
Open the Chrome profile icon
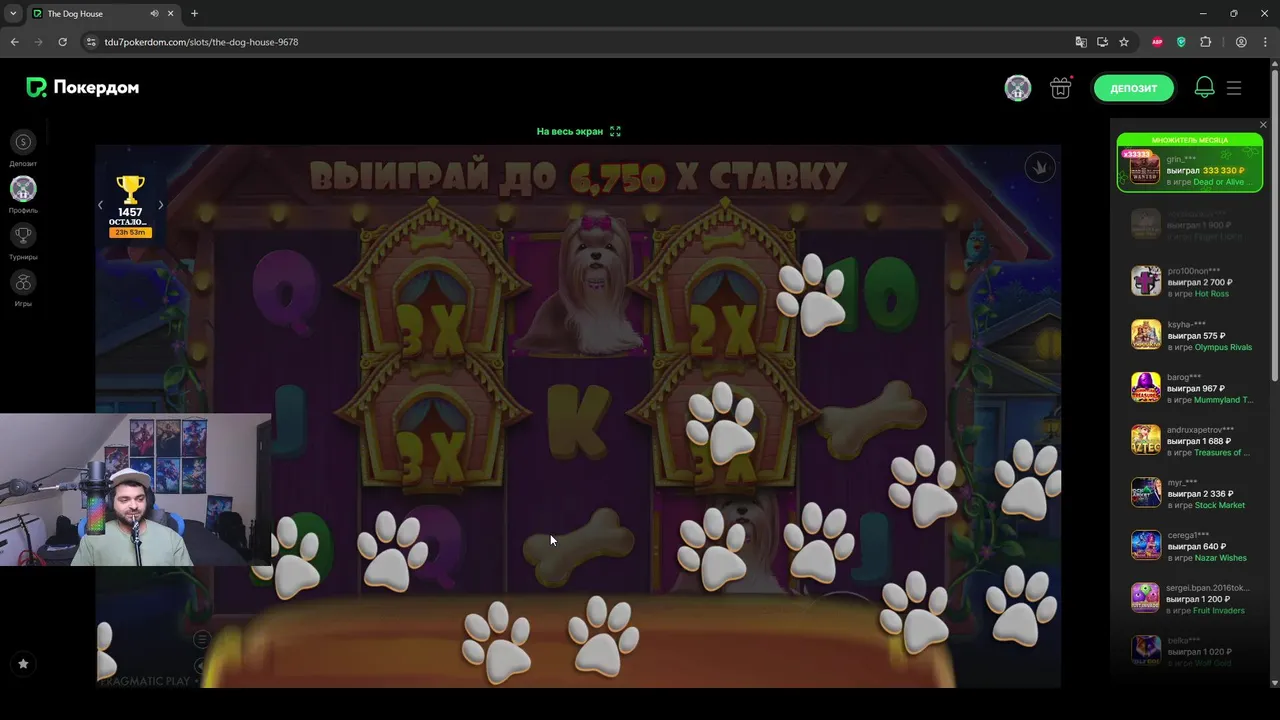[x=1241, y=42]
